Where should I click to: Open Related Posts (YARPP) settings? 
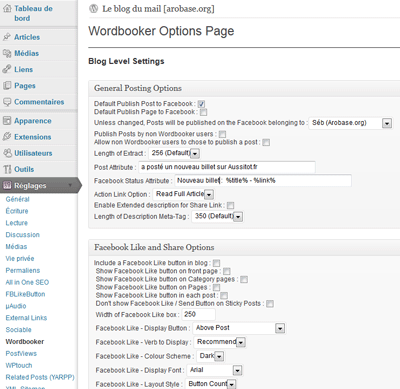click(40, 377)
